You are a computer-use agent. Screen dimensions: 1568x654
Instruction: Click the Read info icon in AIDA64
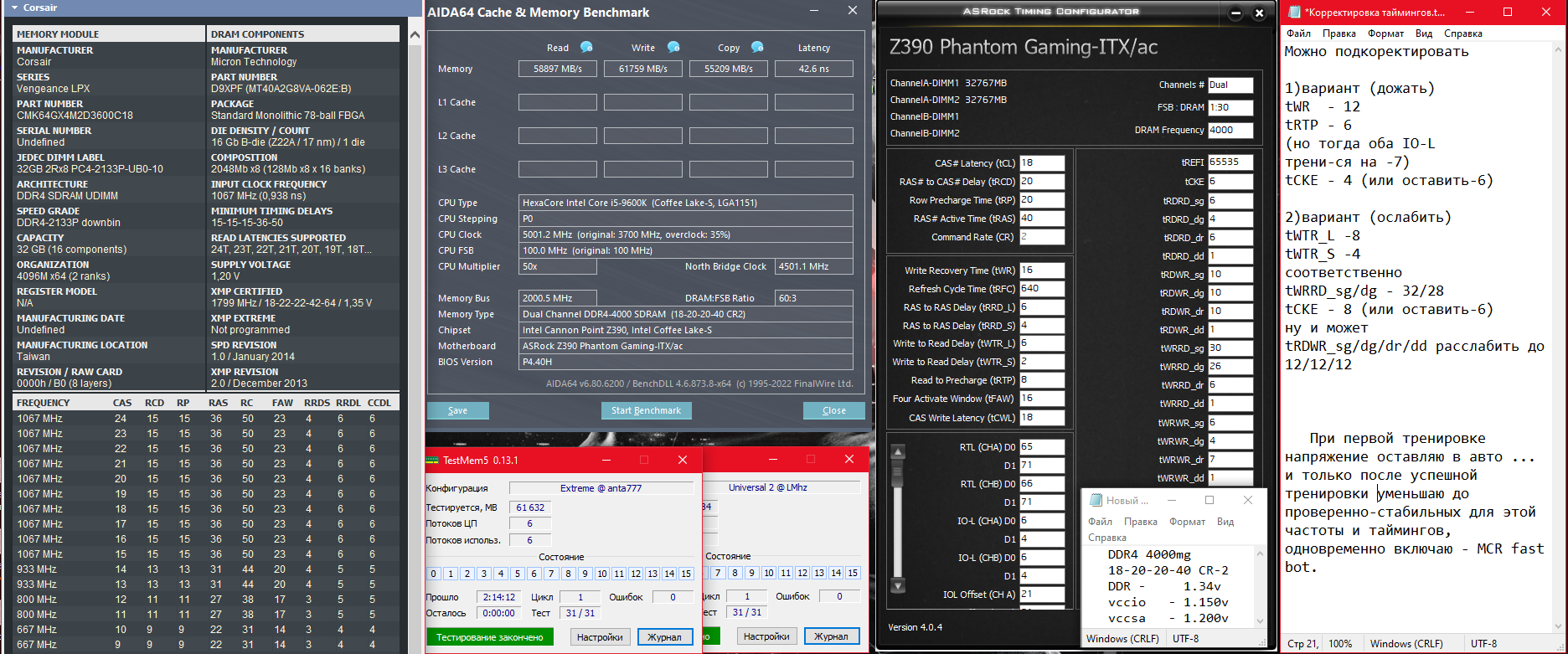click(586, 47)
